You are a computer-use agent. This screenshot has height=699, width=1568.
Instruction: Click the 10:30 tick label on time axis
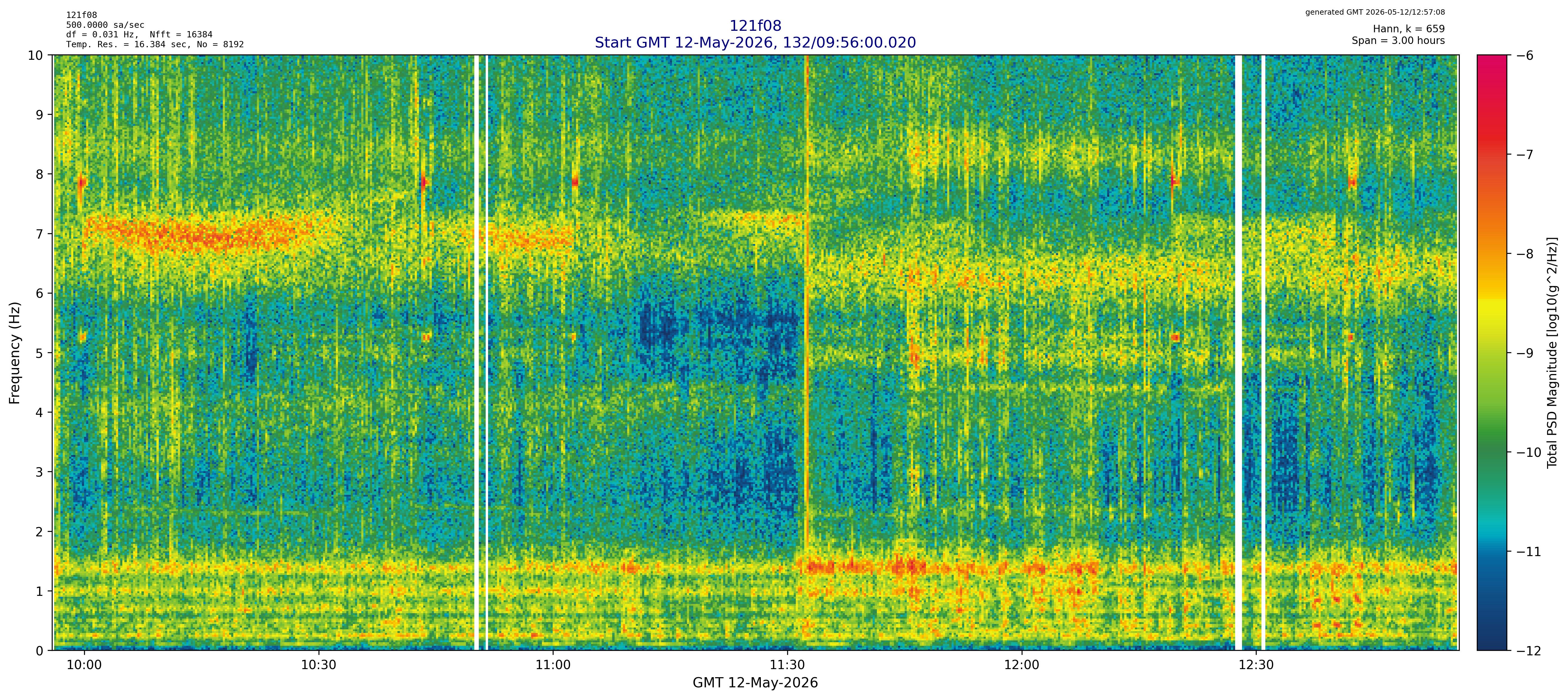(318, 665)
